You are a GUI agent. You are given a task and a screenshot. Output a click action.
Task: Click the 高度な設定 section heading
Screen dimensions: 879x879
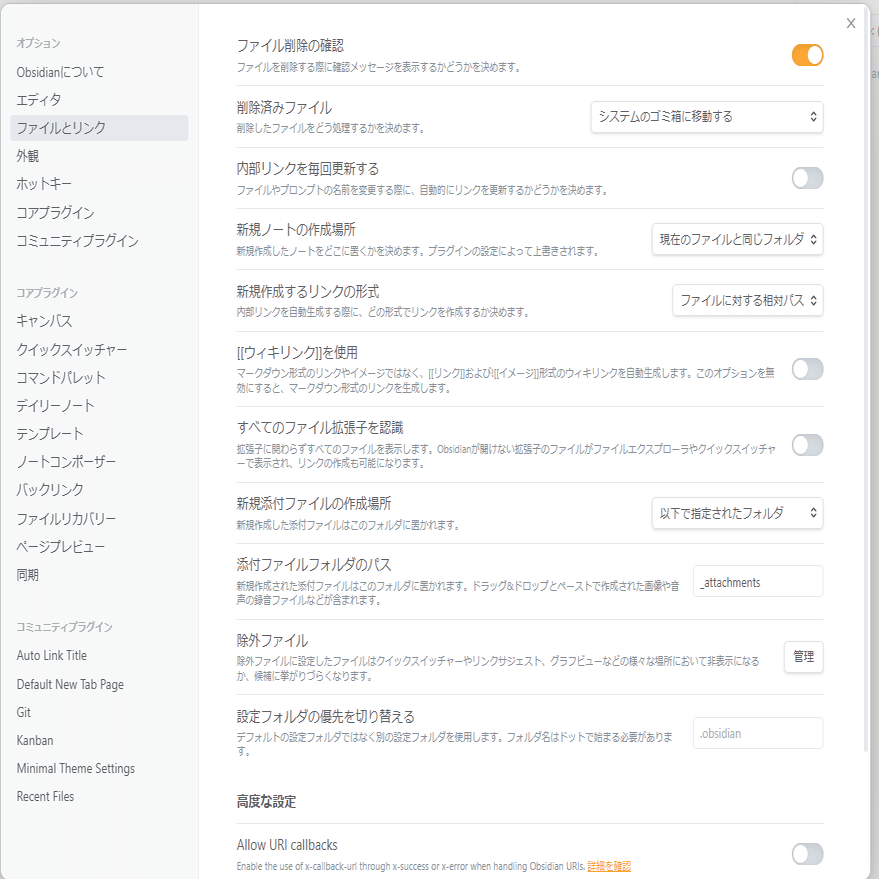point(266,802)
